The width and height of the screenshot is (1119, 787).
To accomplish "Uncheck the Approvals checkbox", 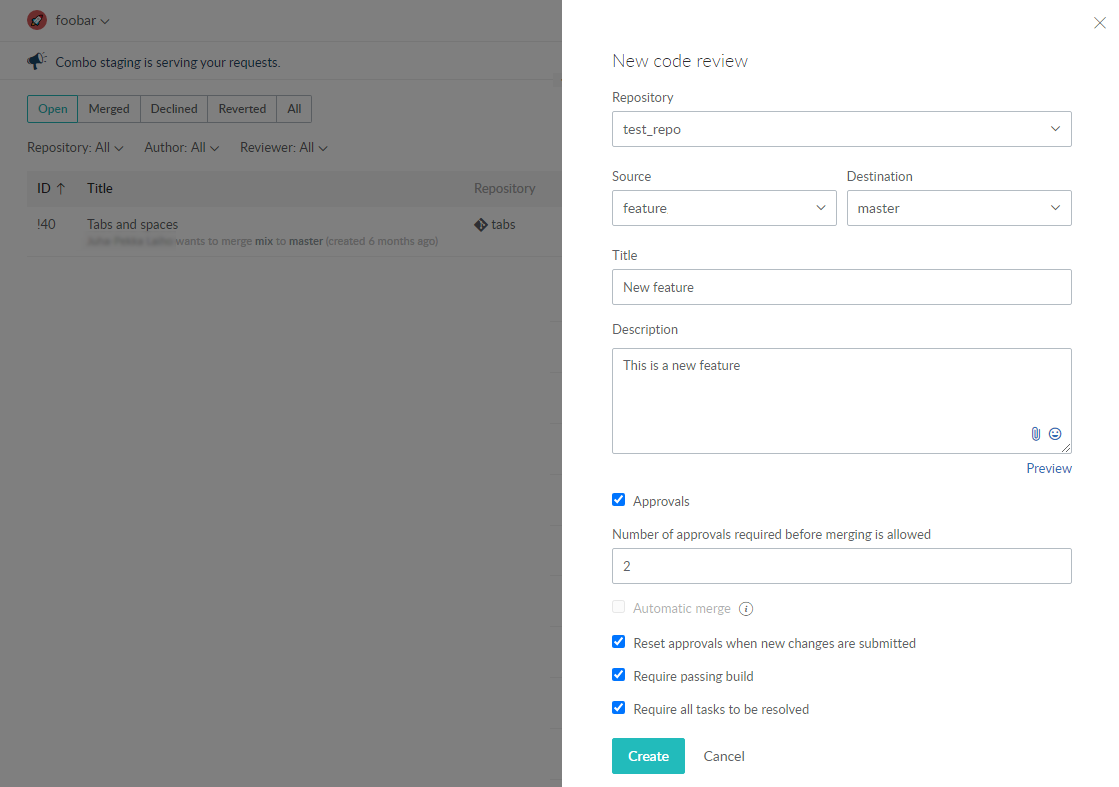I will click(x=618, y=500).
